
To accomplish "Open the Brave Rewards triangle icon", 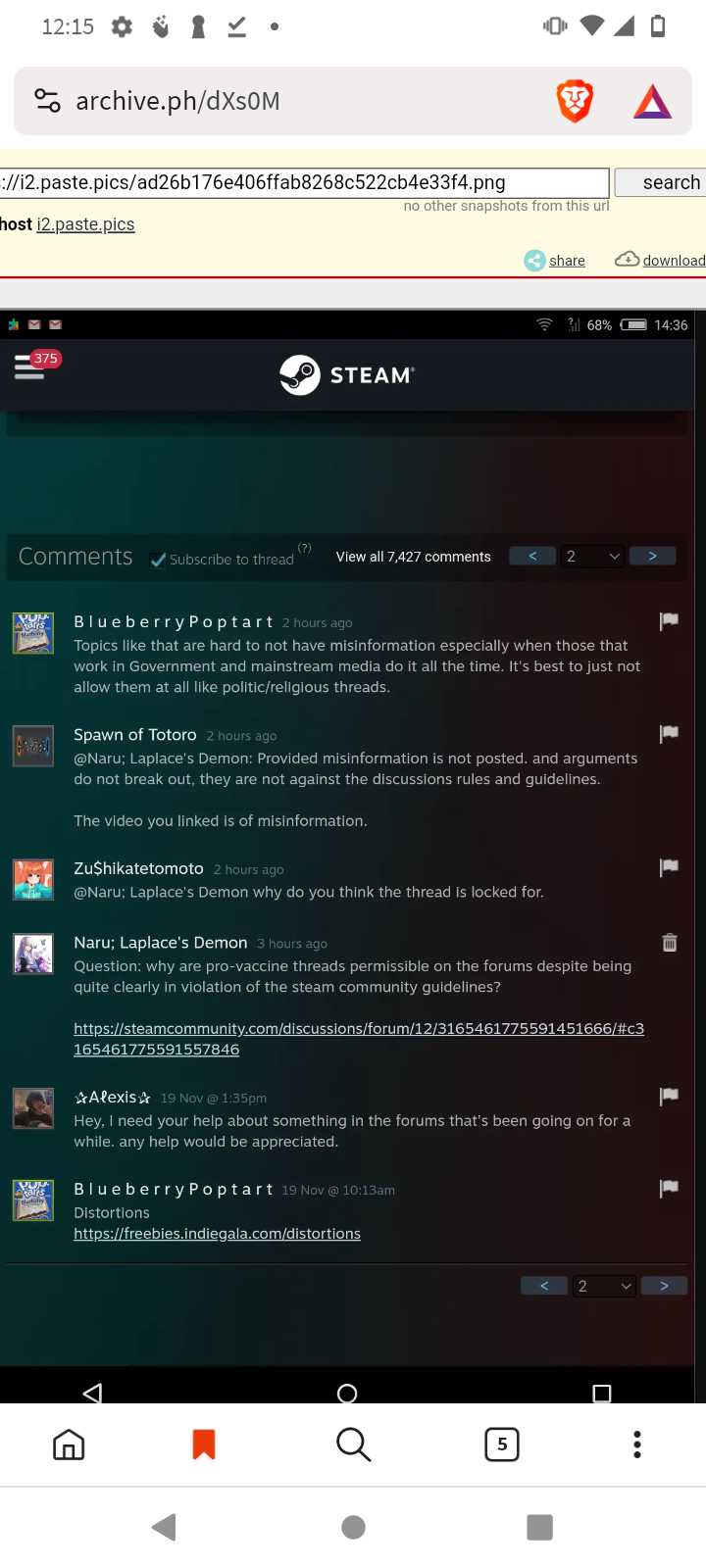I will [652, 101].
